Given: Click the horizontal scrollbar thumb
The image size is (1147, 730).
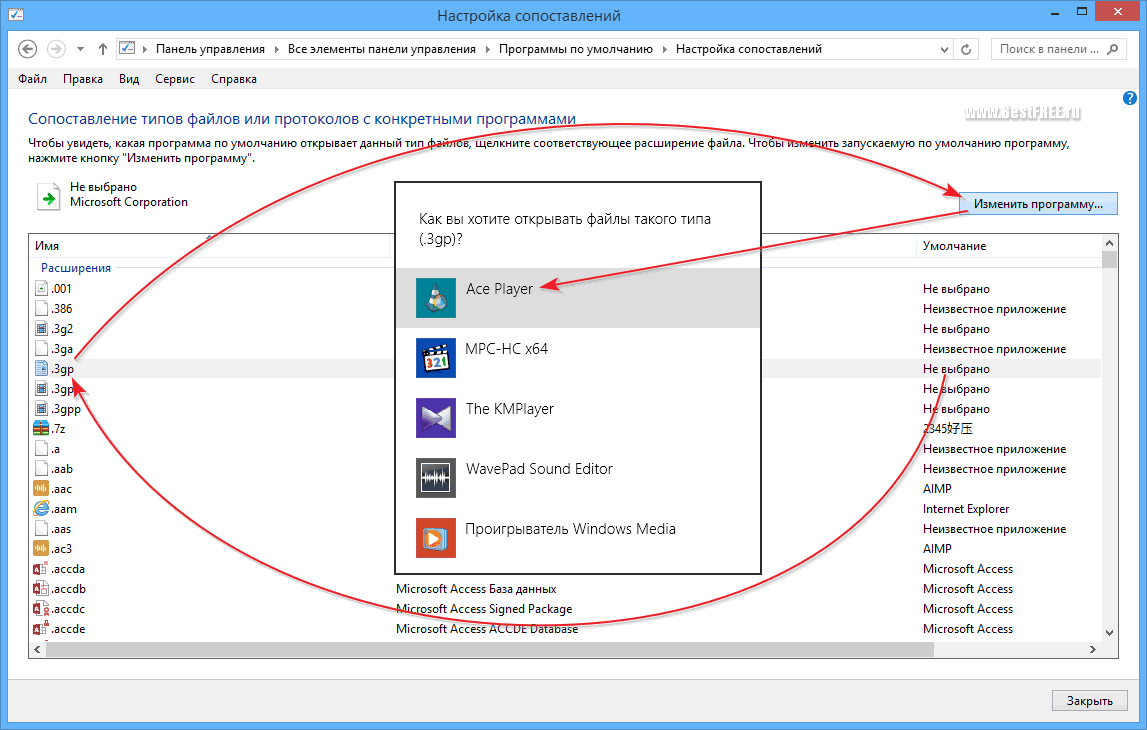Looking at the screenshot, I should pos(489,650).
